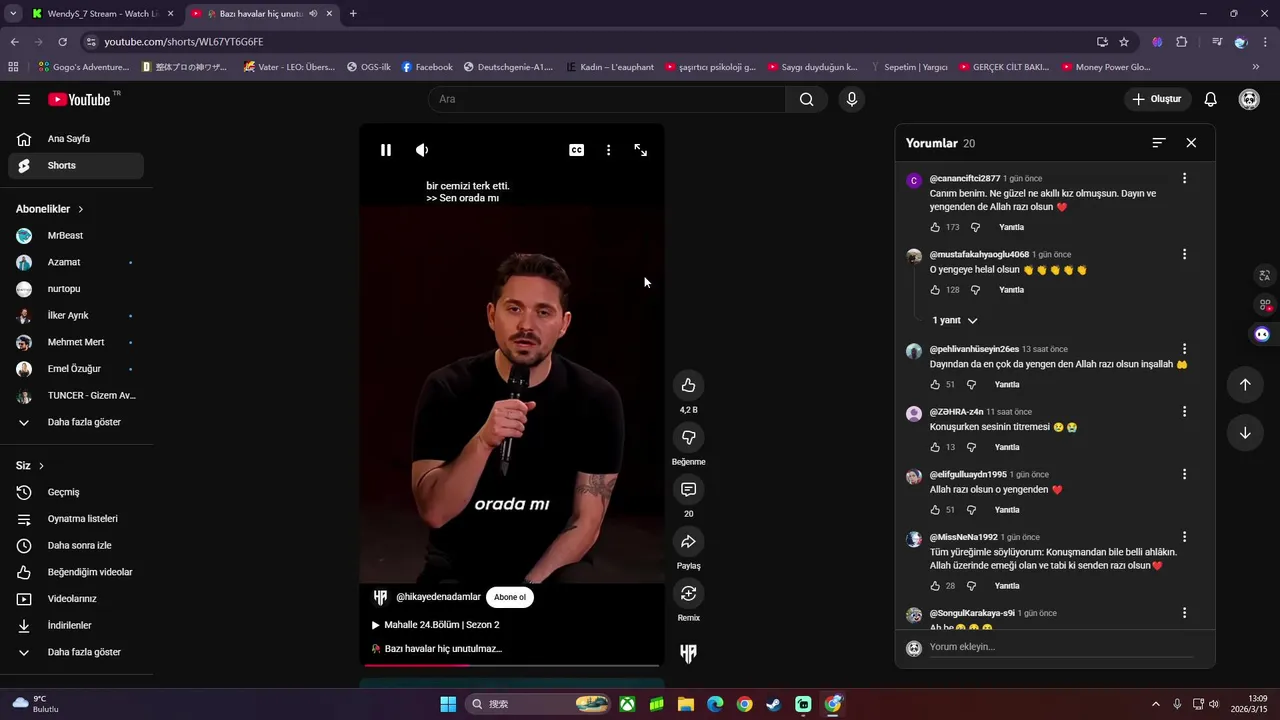Dislike the Short (Beğenme)
1280x720 pixels.
tap(688, 437)
